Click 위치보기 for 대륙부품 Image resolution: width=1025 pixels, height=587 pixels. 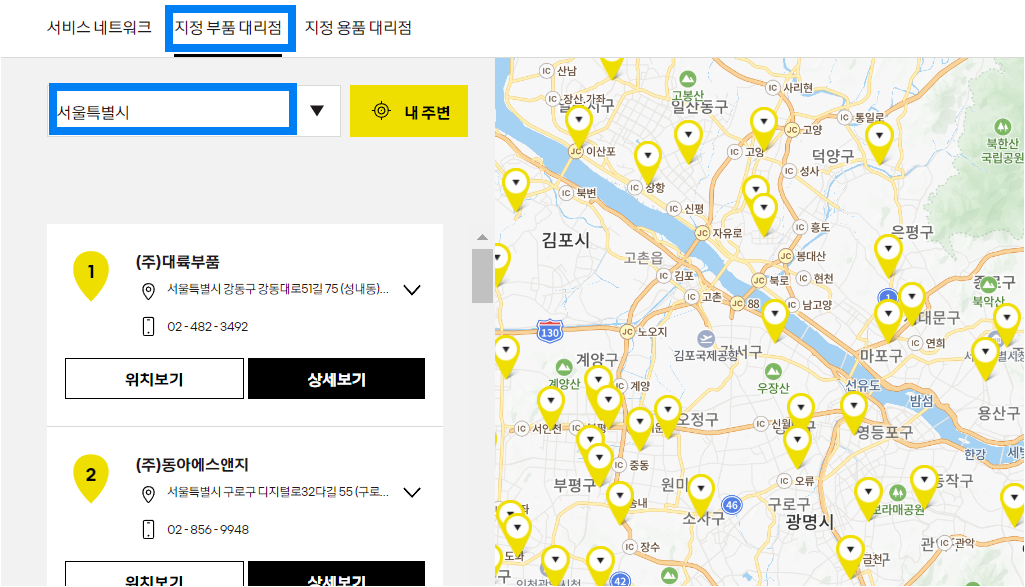(154, 378)
